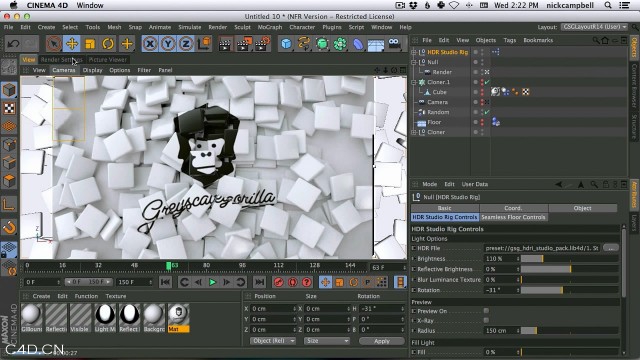Image resolution: width=640 pixels, height=360 pixels.
Task: Toggle Random effector enable checkmark
Action: pos(487,112)
